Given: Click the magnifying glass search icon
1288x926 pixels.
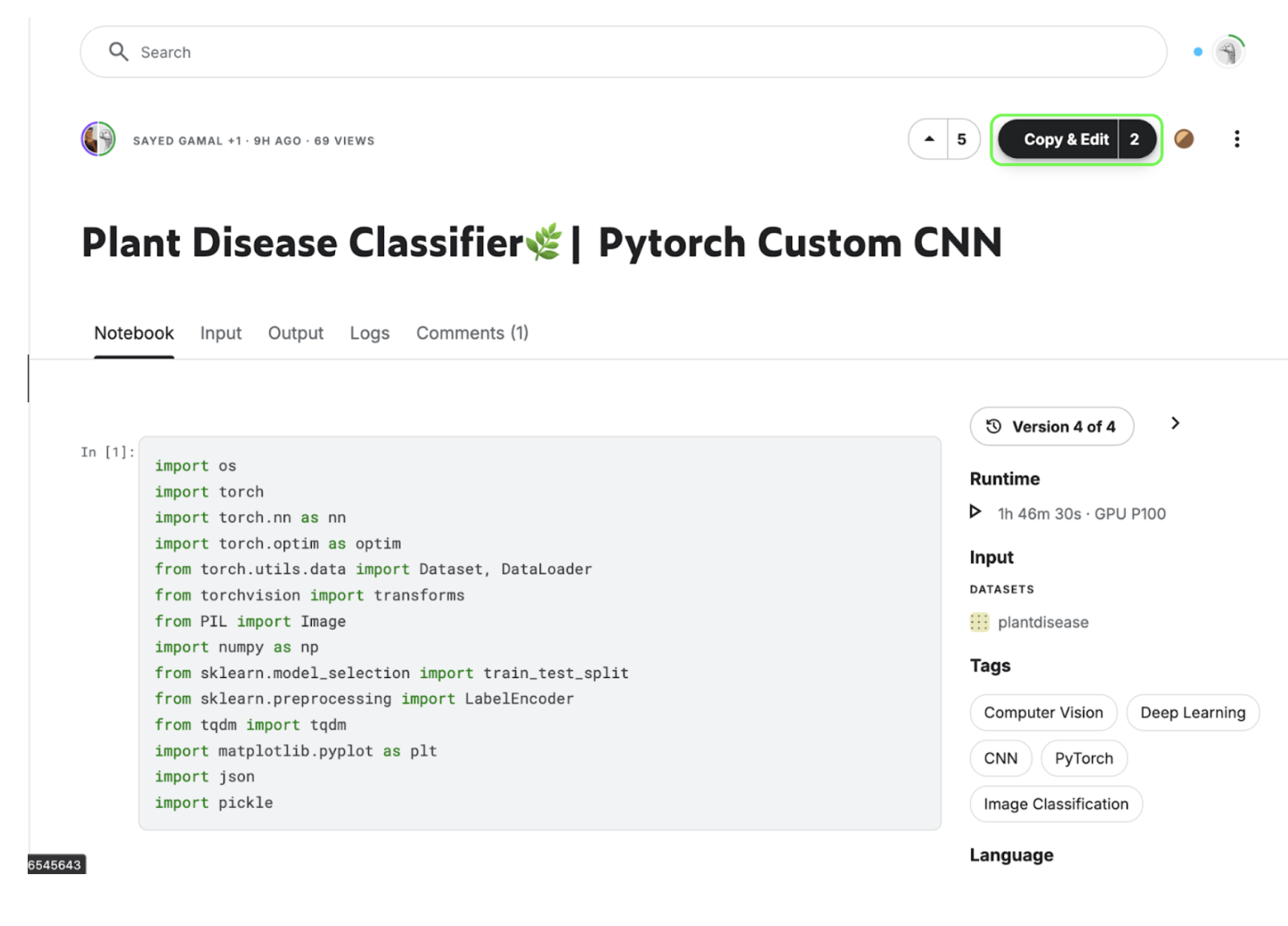Looking at the screenshot, I should pos(118,52).
